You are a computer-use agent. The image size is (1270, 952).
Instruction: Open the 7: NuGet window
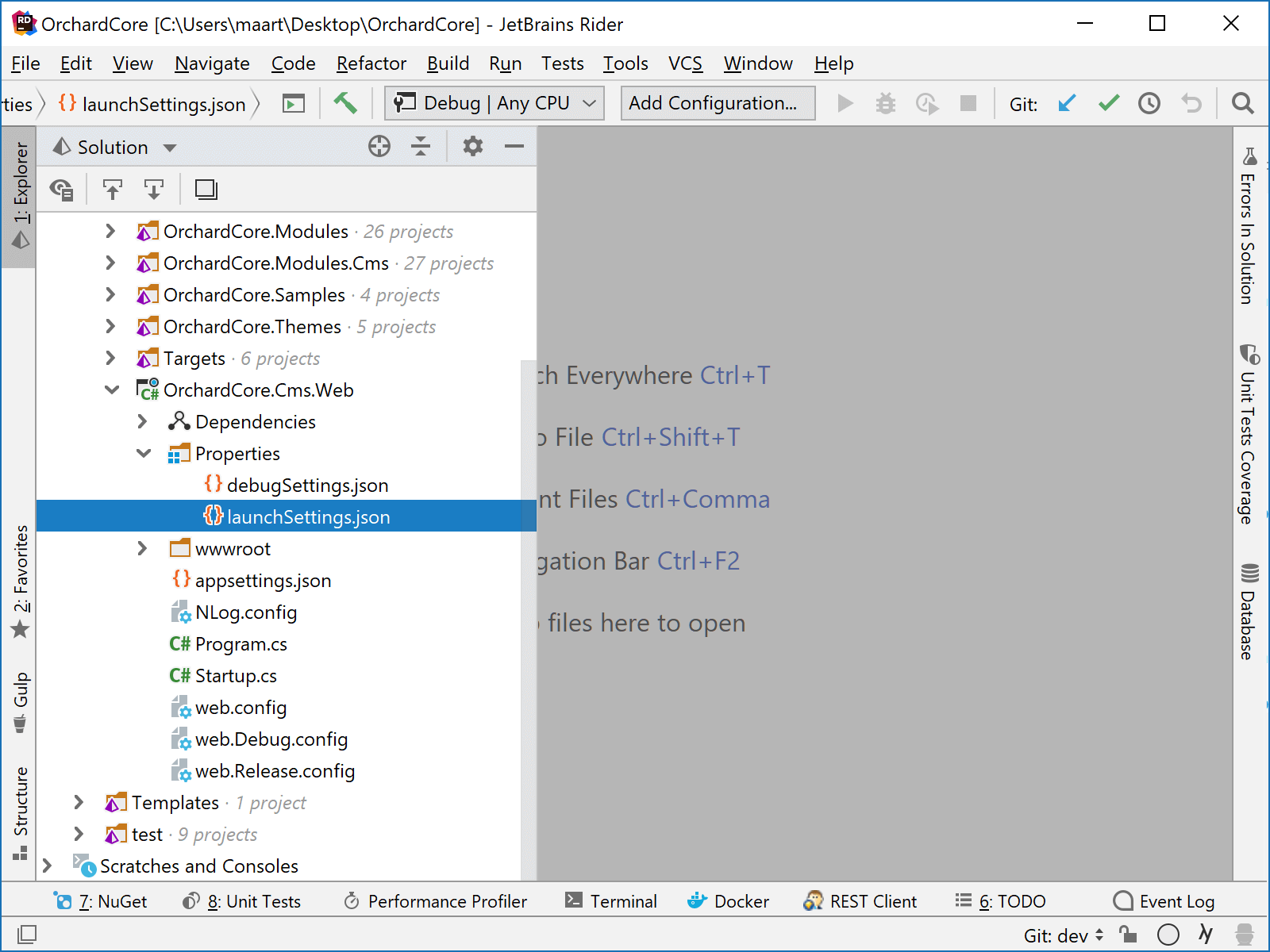[x=102, y=901]
